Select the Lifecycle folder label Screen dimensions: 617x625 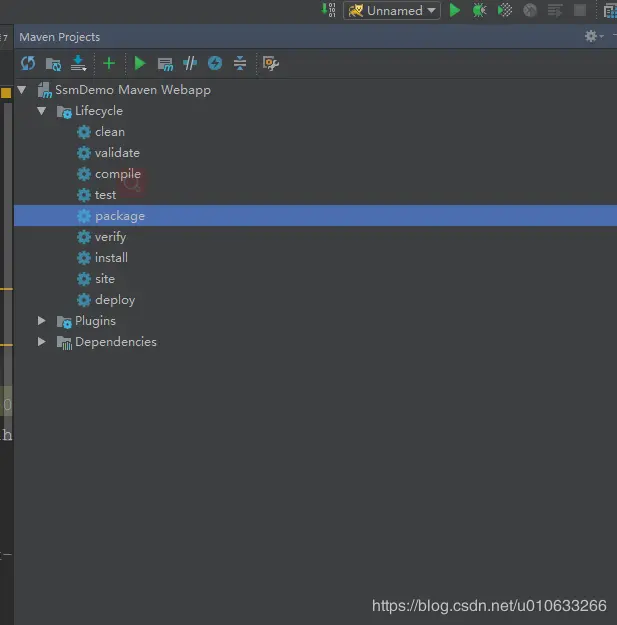coord(99,111)
